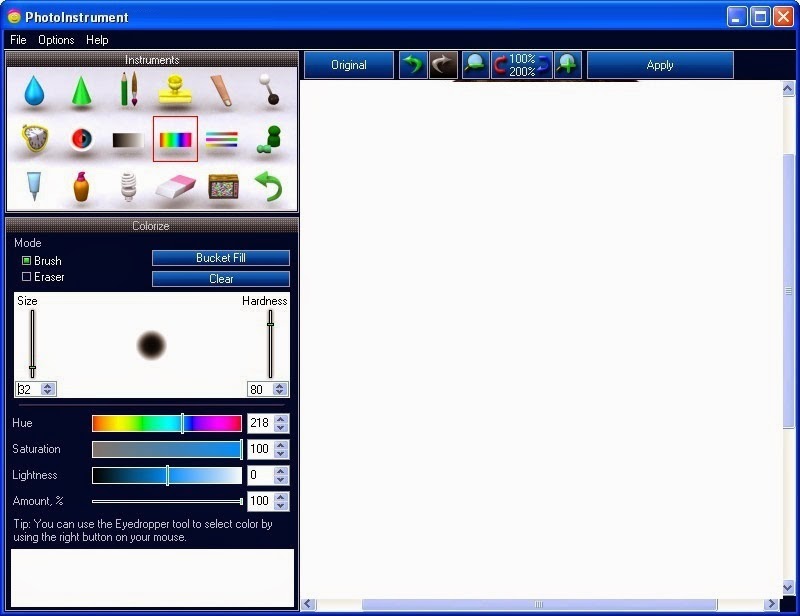Viewport: 800px width, 616px height.
Task: Enable Eraser mode checkbox
Action: (x=27, y=277)
